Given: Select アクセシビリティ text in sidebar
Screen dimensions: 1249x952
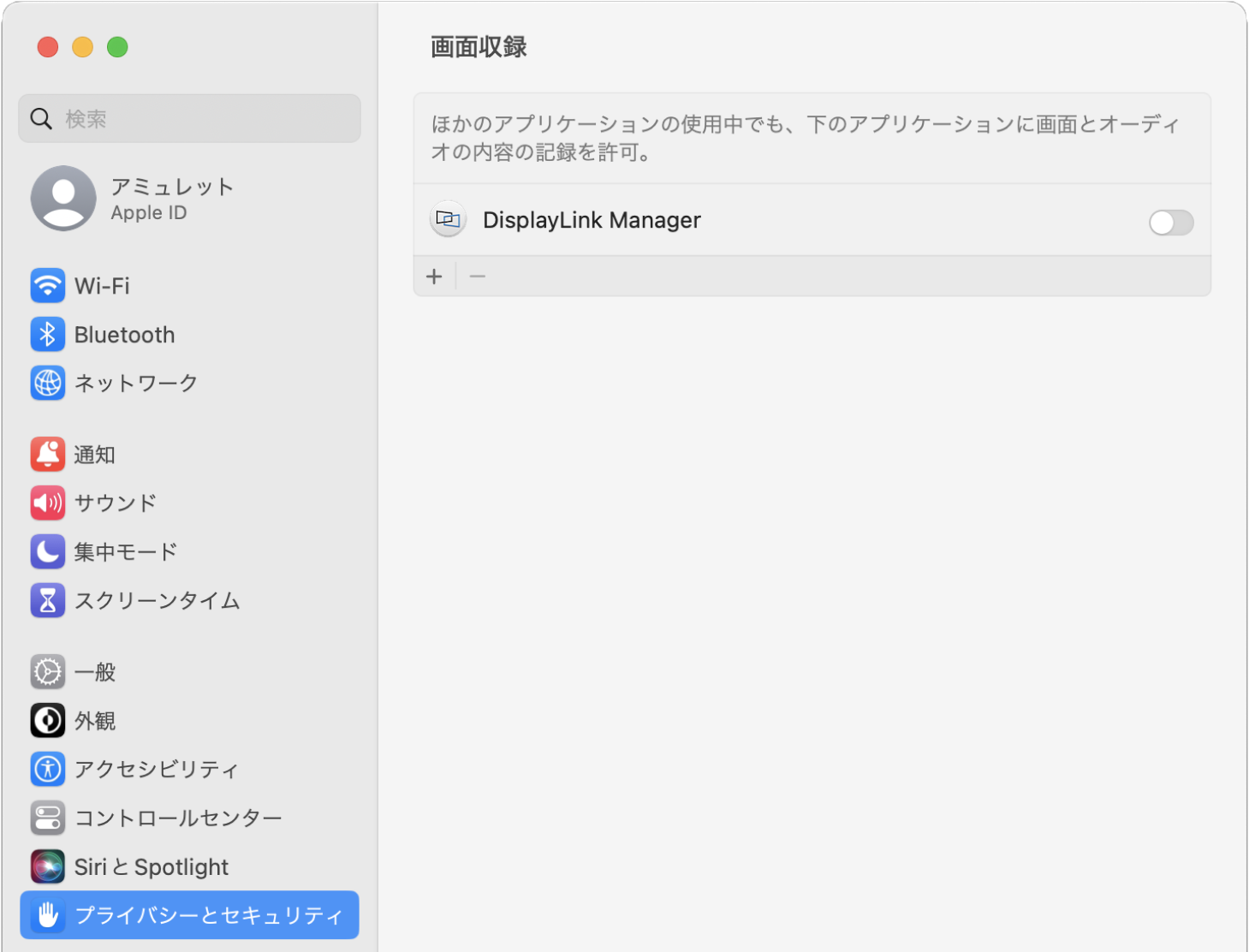Looking at the screenshot, I should (157, 769).
